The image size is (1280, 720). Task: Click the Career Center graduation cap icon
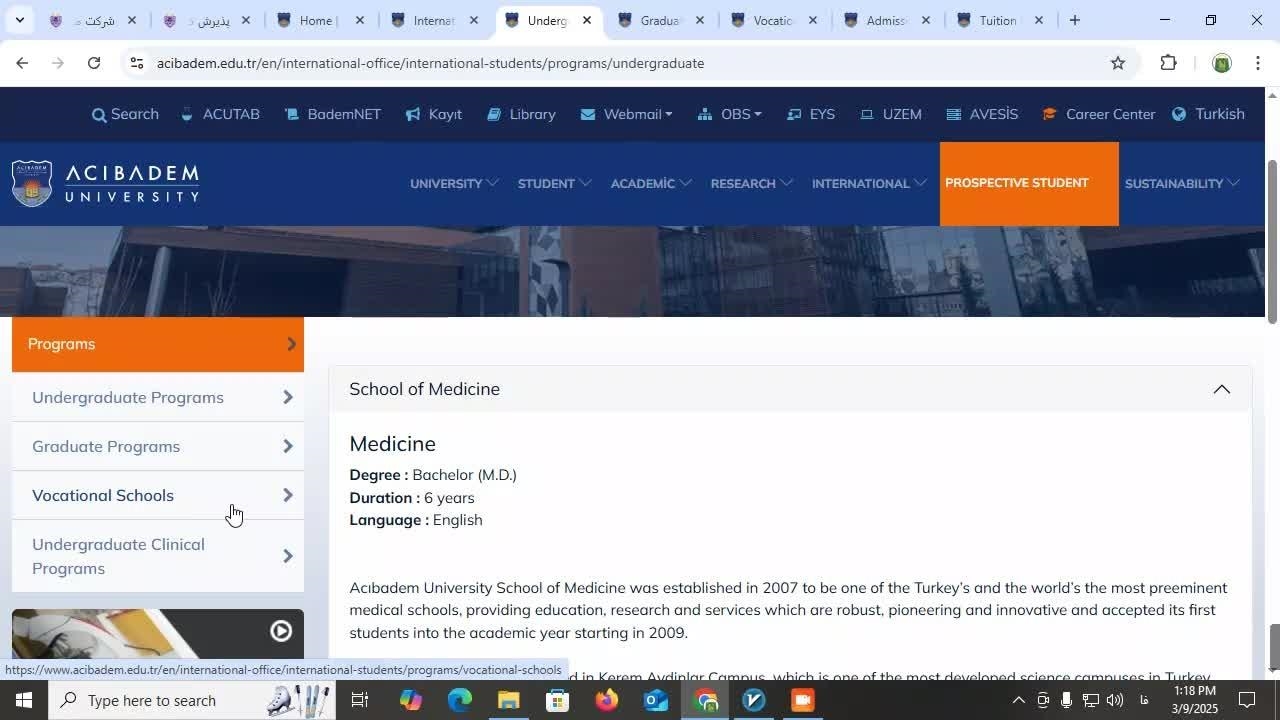tap(1049, 114)
